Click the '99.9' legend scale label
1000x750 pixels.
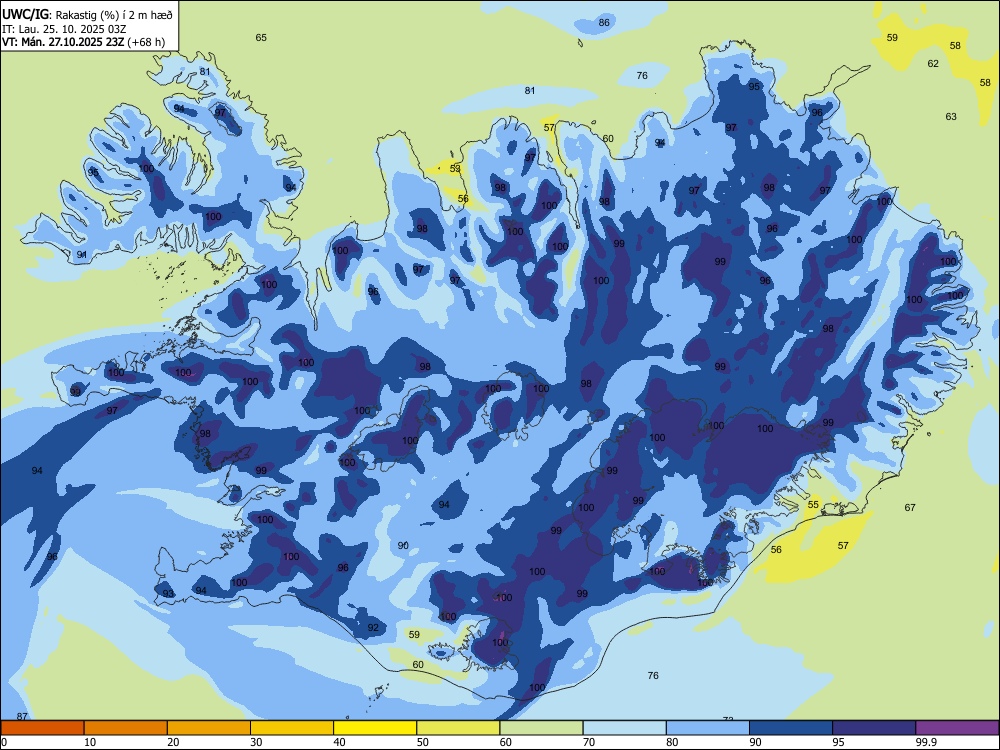tap(926, 742)
